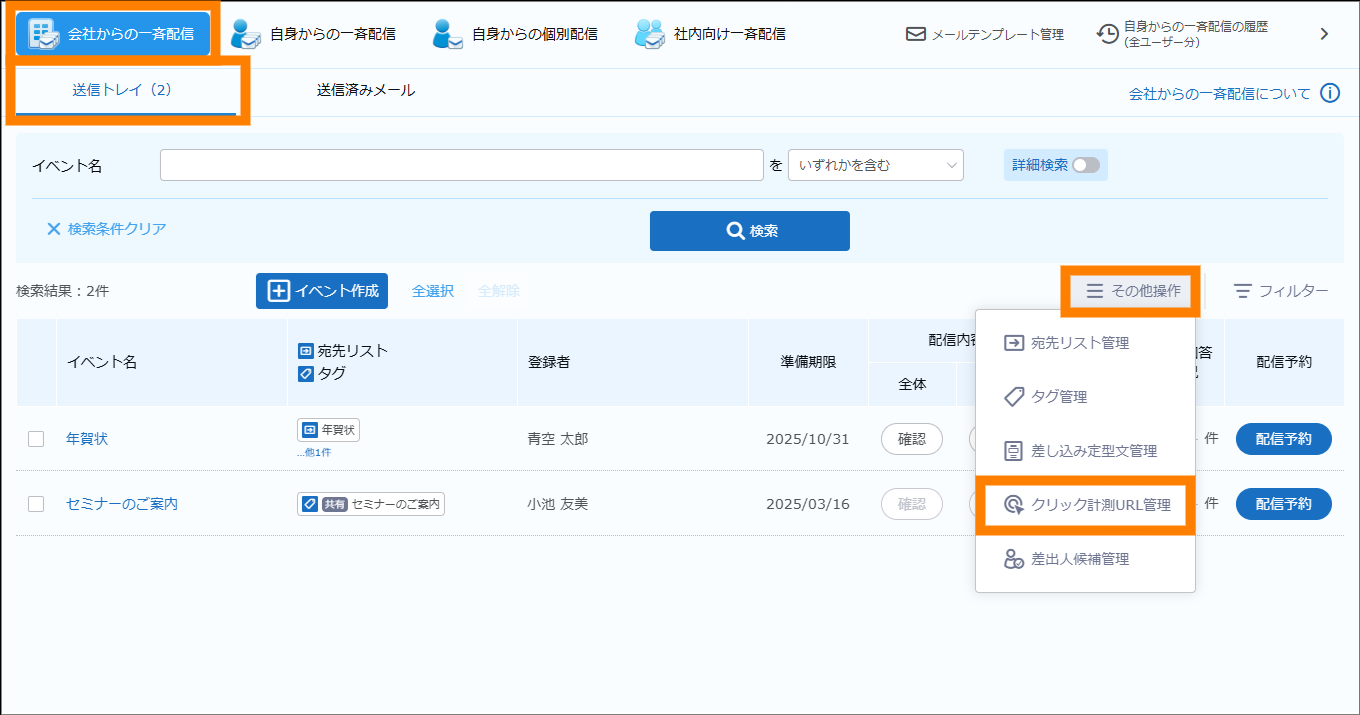1360x715 pixels.
Task: Toggle the 詳細検索 switch
Action: click(x=1085, y=165)
